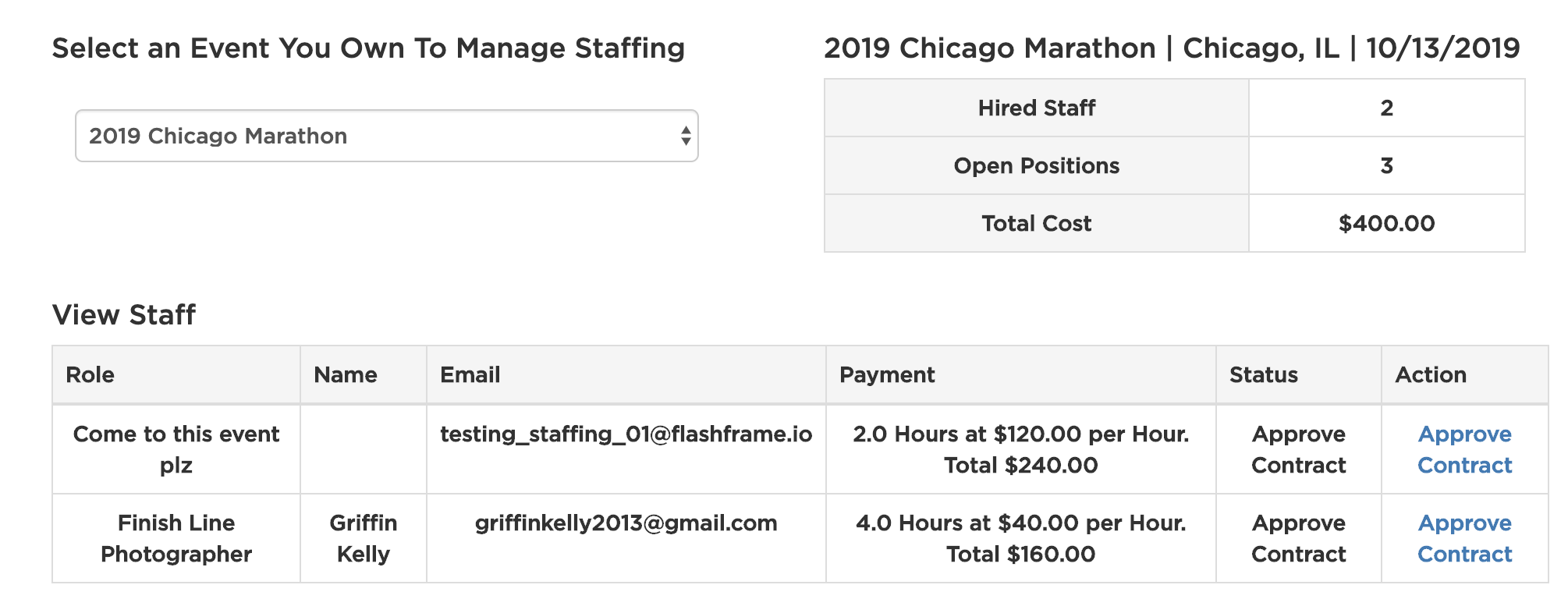The width and height of the screenshot is (1568, 599).
Task: Click the 'Come to this event plz' role
Action: [176, 449]
